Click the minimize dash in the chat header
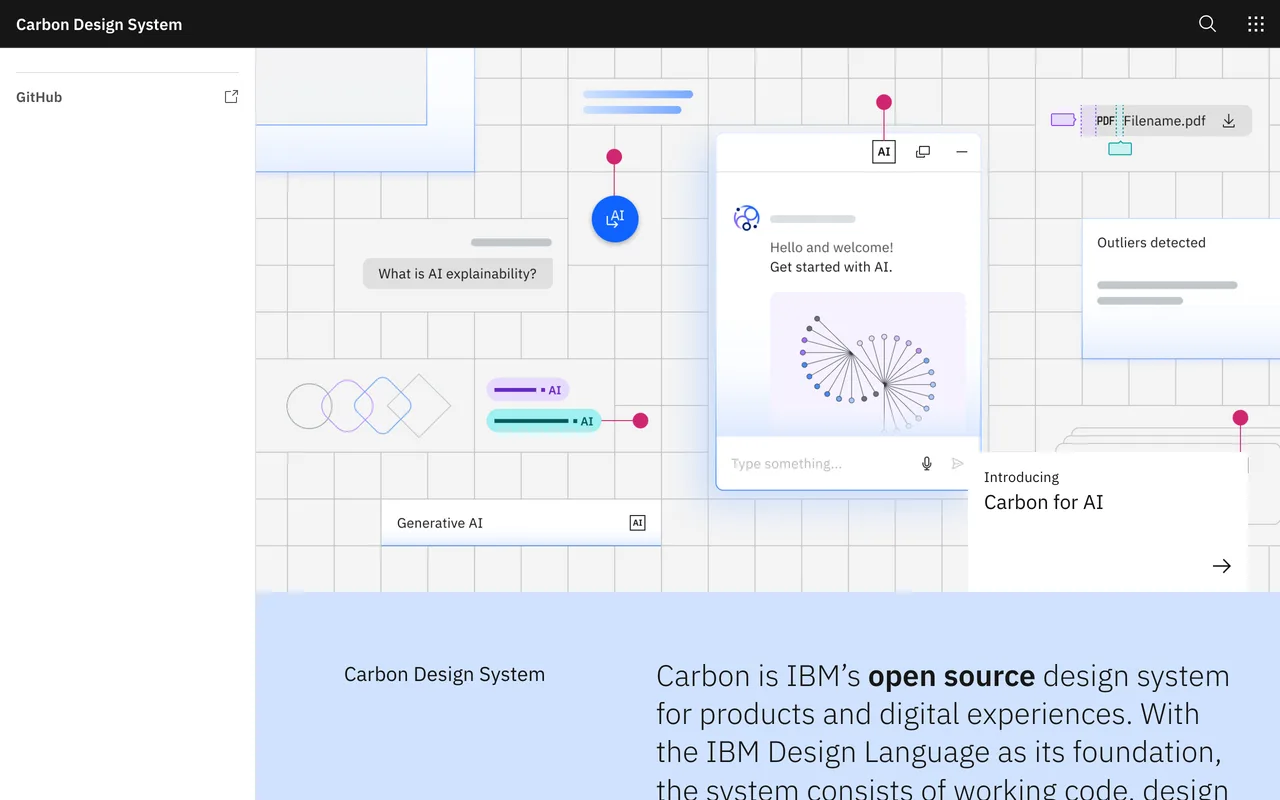Screen dimensions: 1280x800 coord(962,152)
